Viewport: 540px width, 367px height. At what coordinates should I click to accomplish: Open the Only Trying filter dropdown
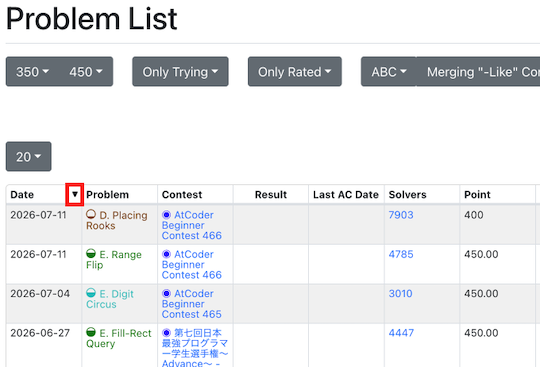(180, 72)
